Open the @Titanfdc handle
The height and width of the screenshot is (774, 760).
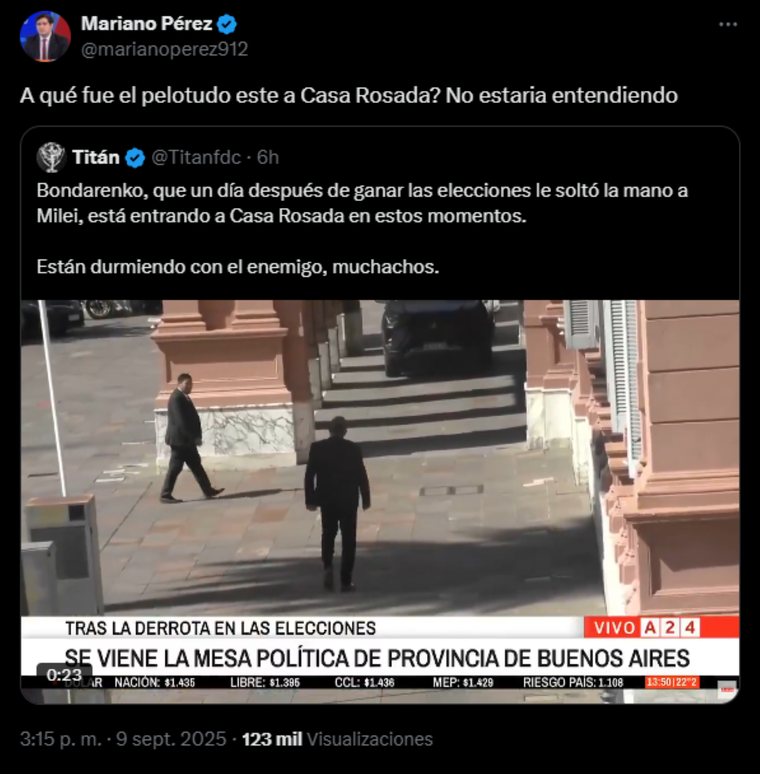click(196, 157)
